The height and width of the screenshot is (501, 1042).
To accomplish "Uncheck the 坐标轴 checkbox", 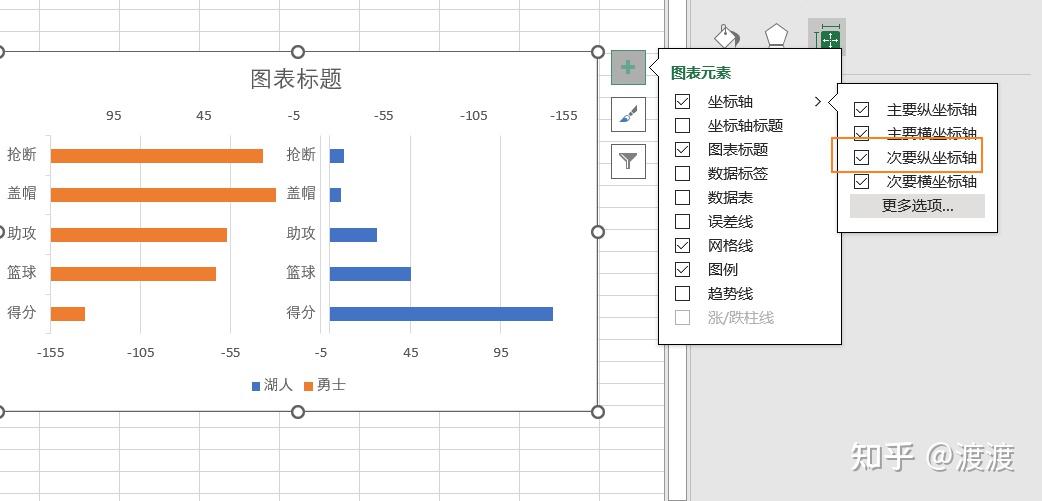I will 682,102.
